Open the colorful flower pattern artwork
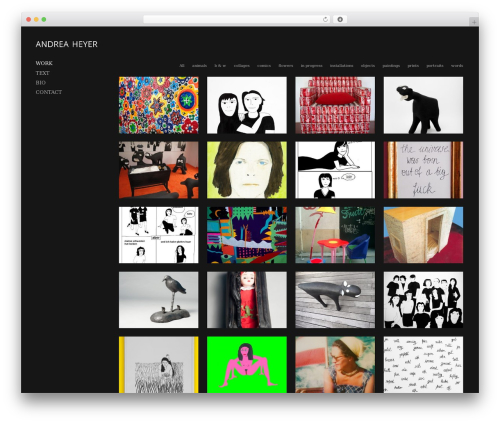Viewport: 500px width, 423px height. (x=159, y=105)
